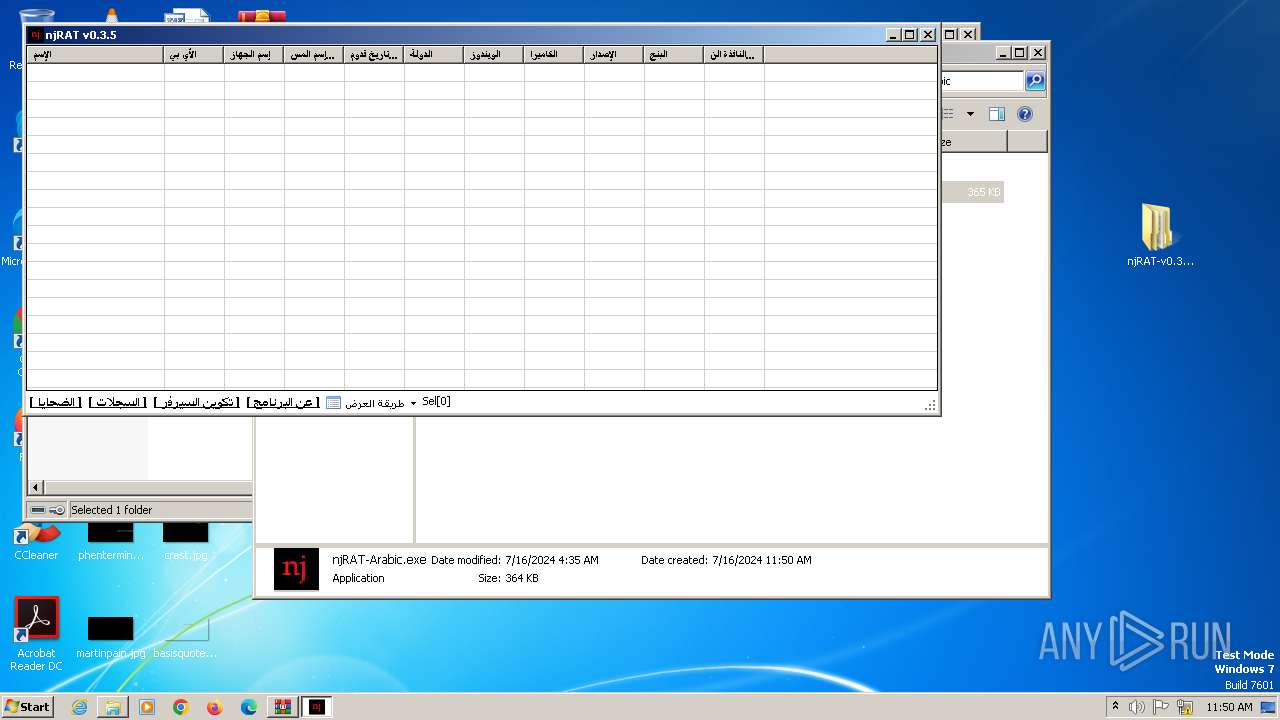Screen dimensions: 1280x720
Task: Open Acrobat Reader DC desktop shortcut
Action: click(36, 635)
